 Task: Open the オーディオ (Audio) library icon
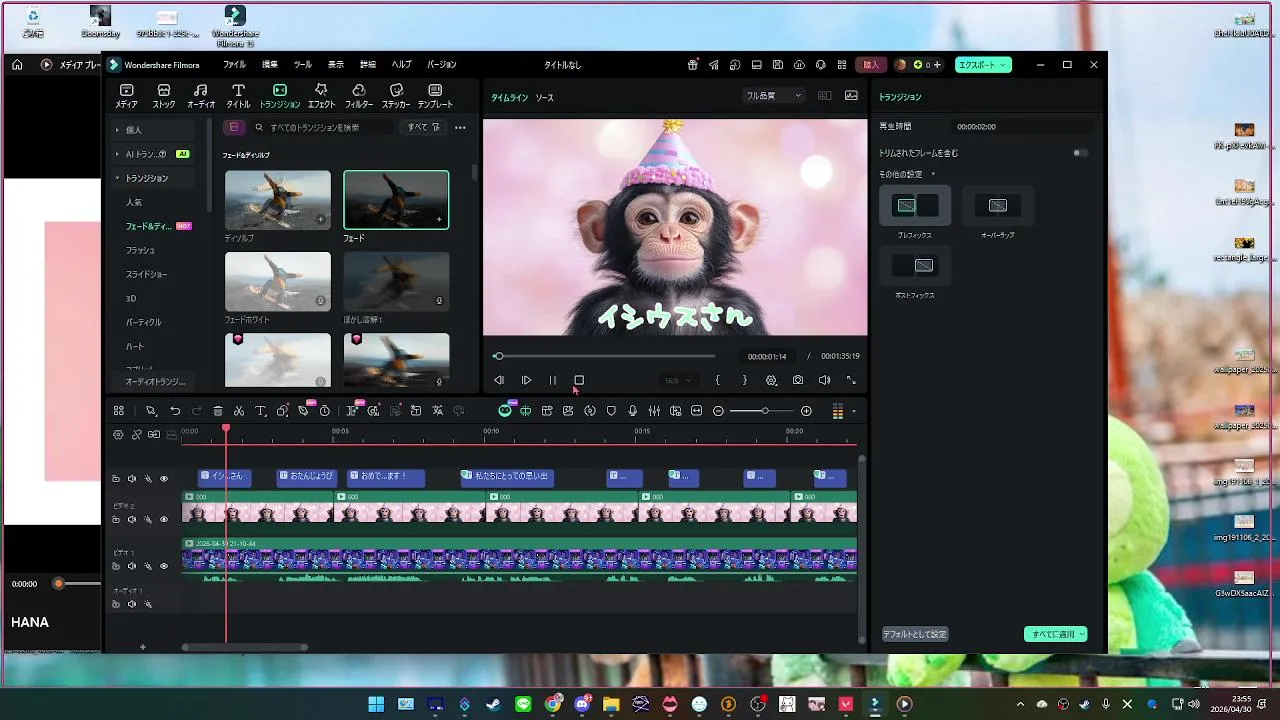coord(201,95)
